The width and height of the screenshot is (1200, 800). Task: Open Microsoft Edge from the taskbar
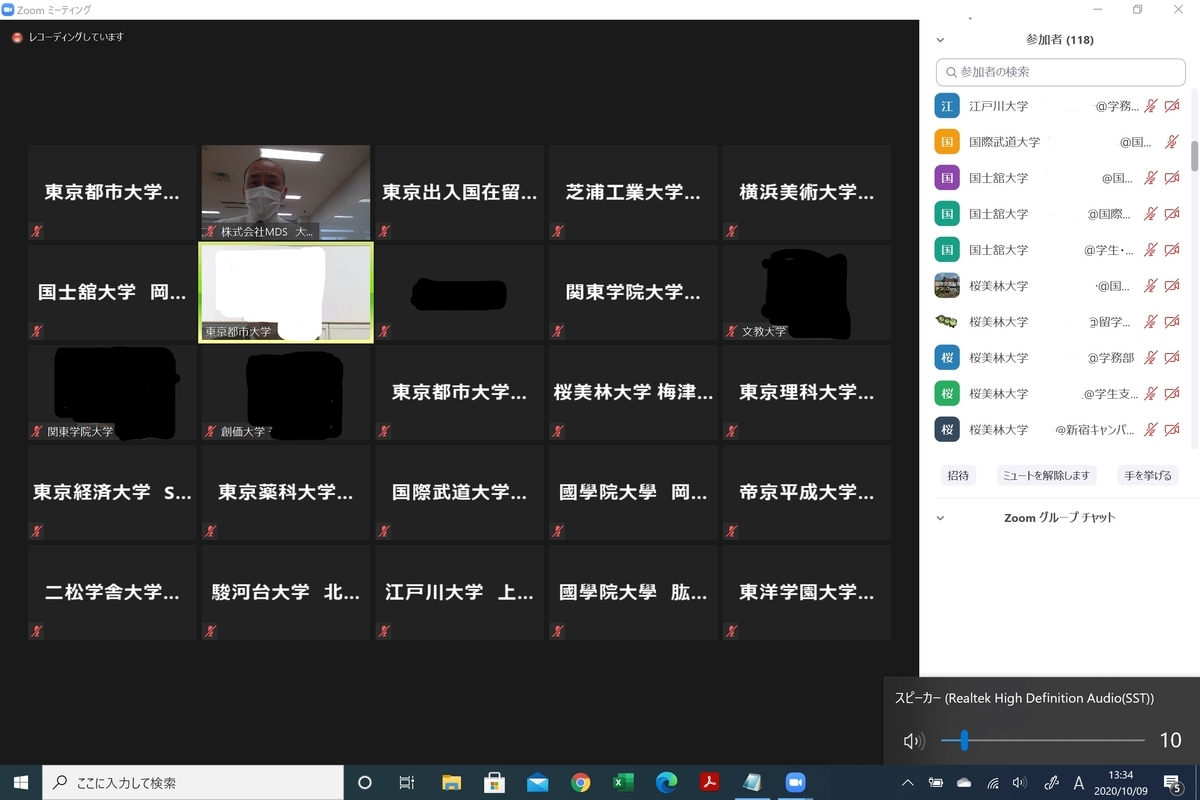point(667,782)
